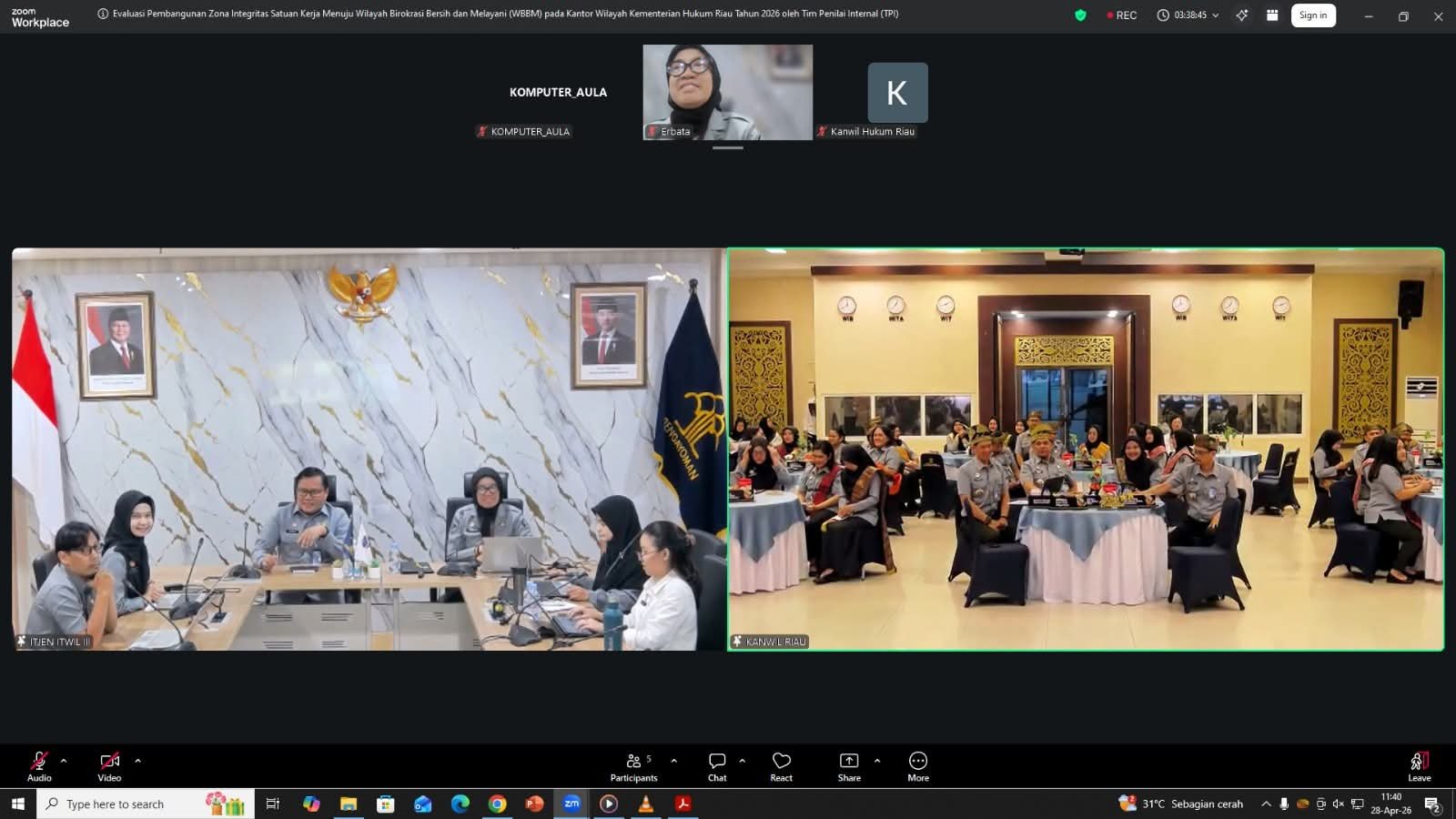Click the Windows search box
1456x819 pixels.
pyautogui.click(x=146, y=804)
